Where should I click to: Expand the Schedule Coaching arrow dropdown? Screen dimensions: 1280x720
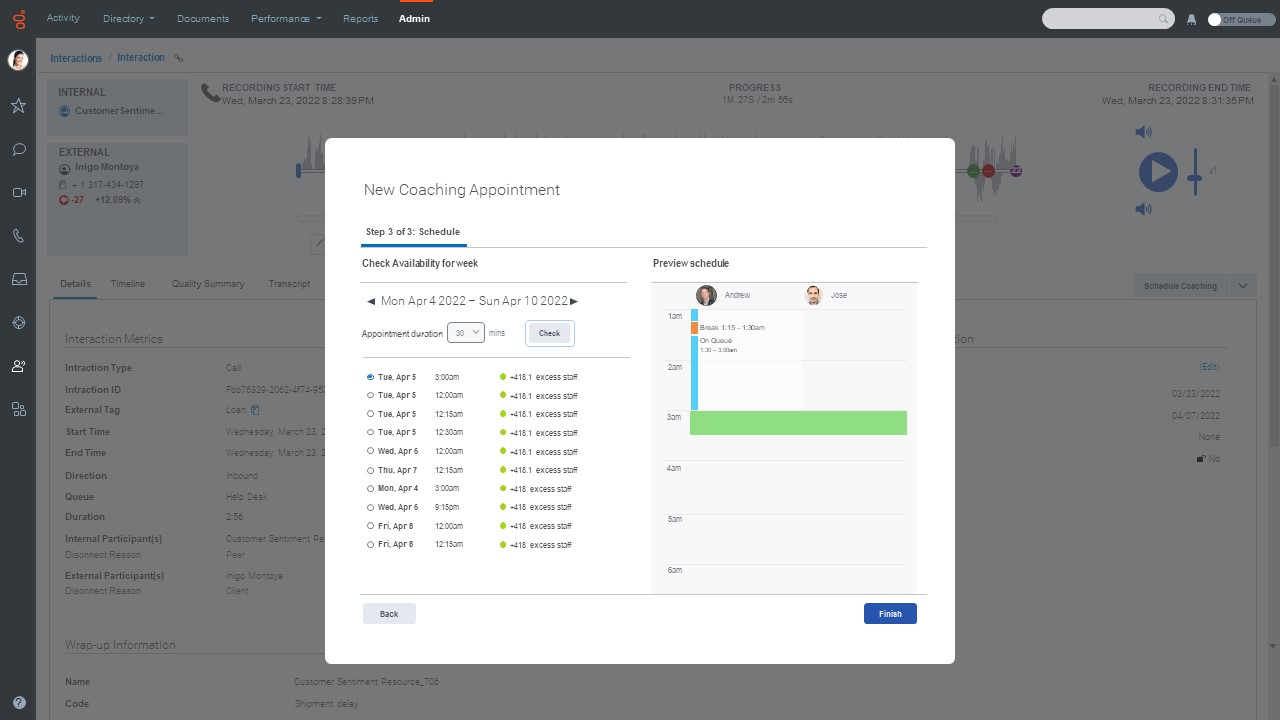(x=1242, y=286)
